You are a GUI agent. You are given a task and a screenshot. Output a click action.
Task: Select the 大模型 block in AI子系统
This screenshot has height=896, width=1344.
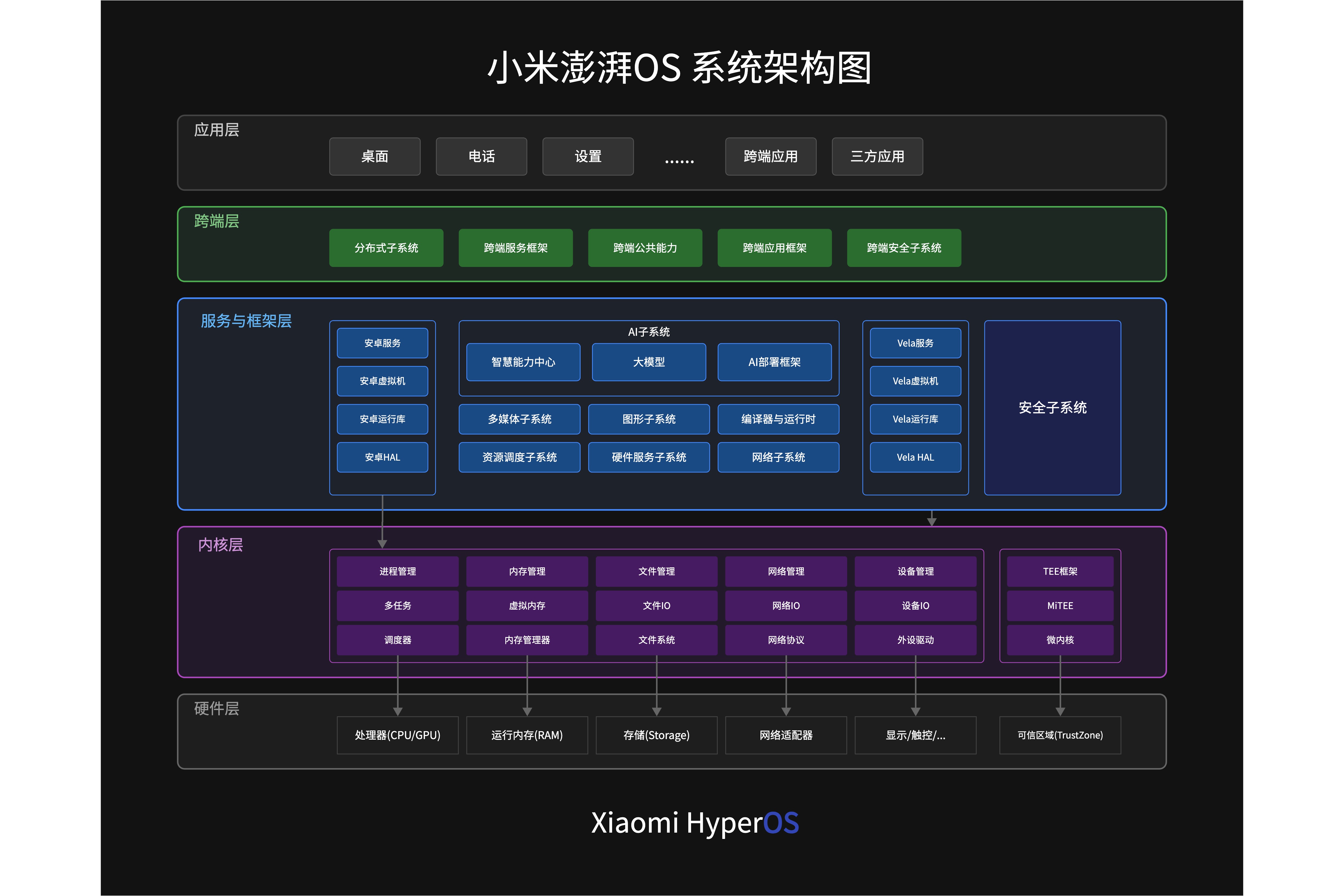tap(649, 362)
